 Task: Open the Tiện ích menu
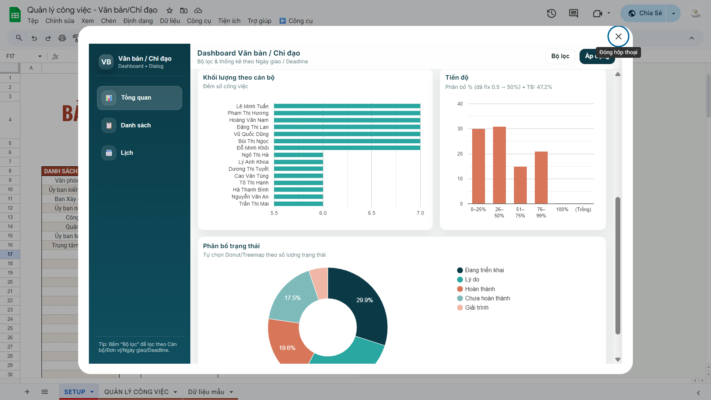click(x=228, y=20)
